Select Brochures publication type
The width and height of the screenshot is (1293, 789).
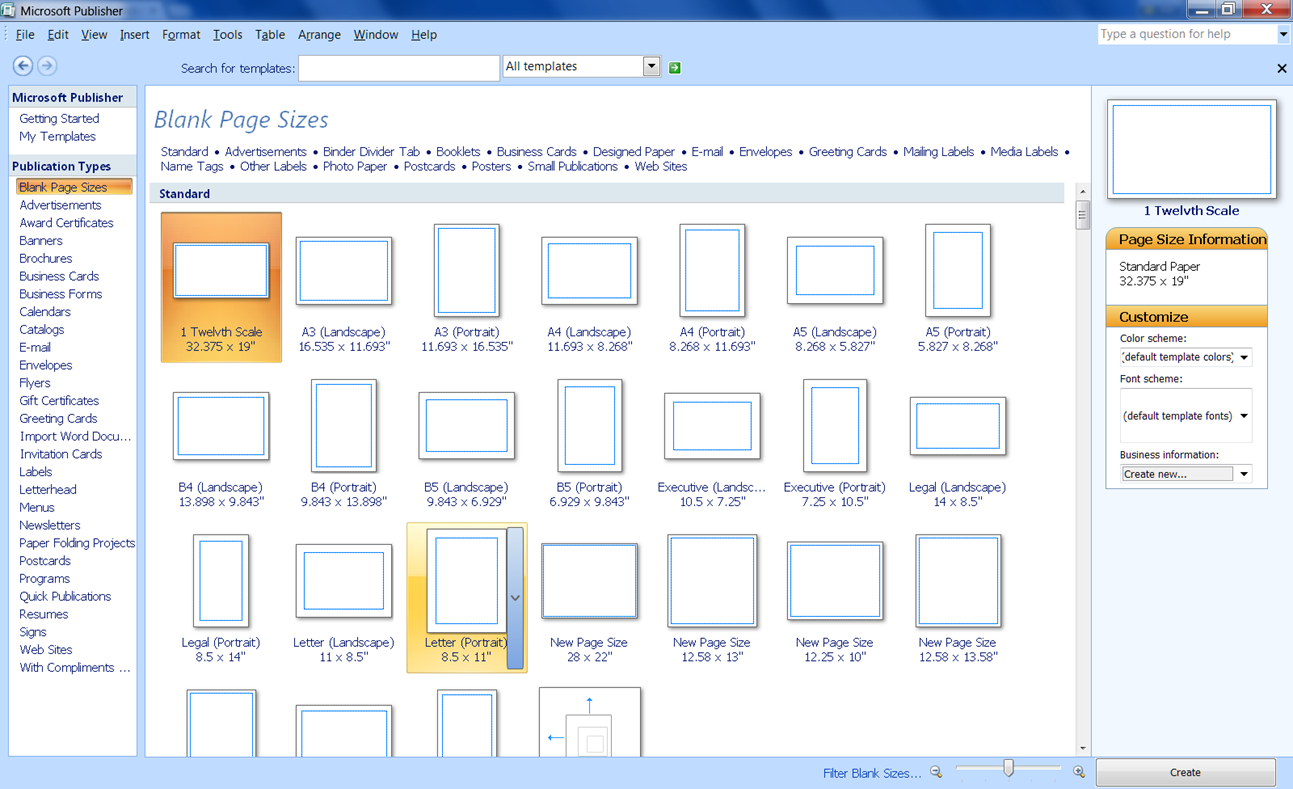click(x=46, y=259)
